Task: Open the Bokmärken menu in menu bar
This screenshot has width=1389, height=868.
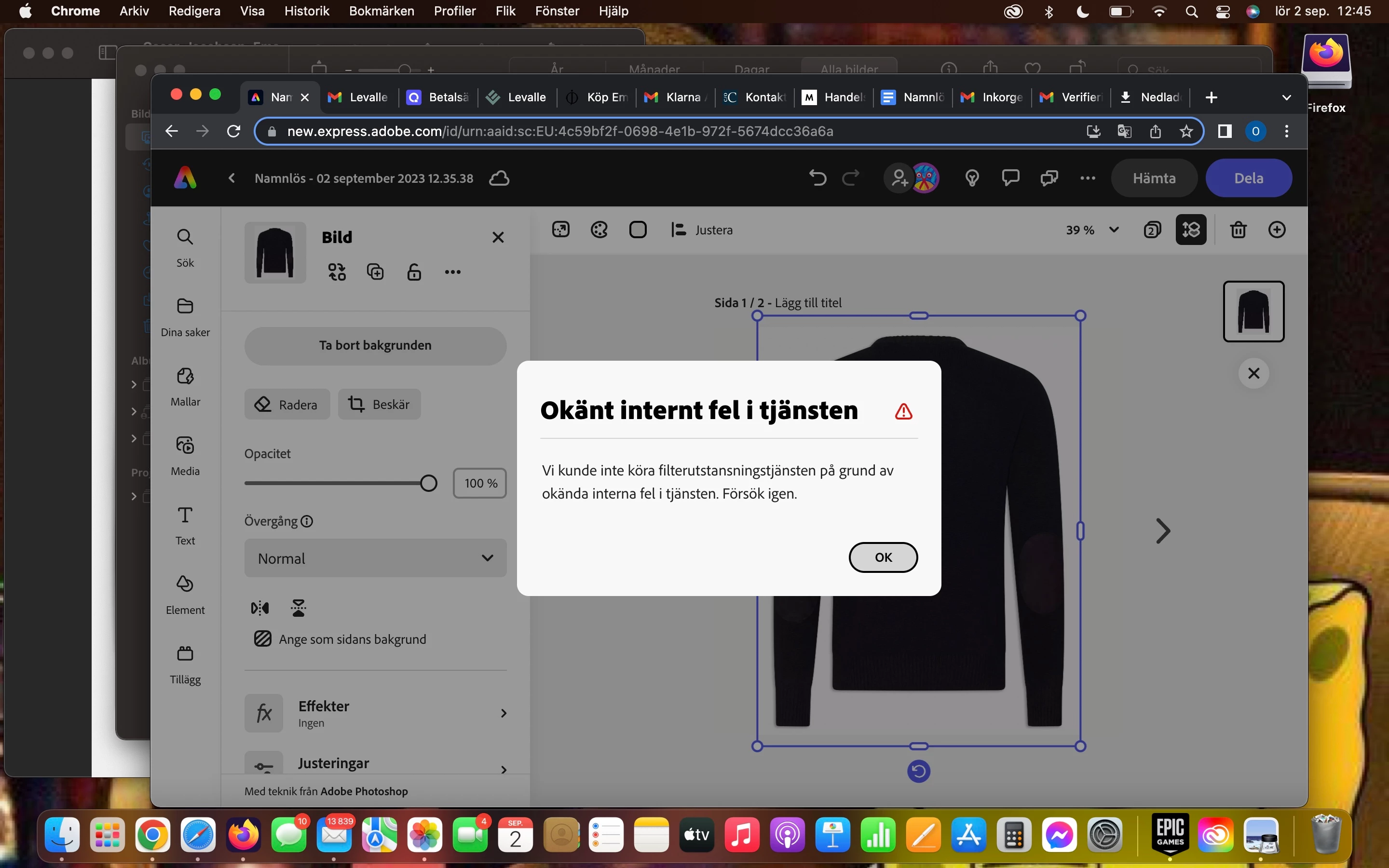Action: pos(381,11)
